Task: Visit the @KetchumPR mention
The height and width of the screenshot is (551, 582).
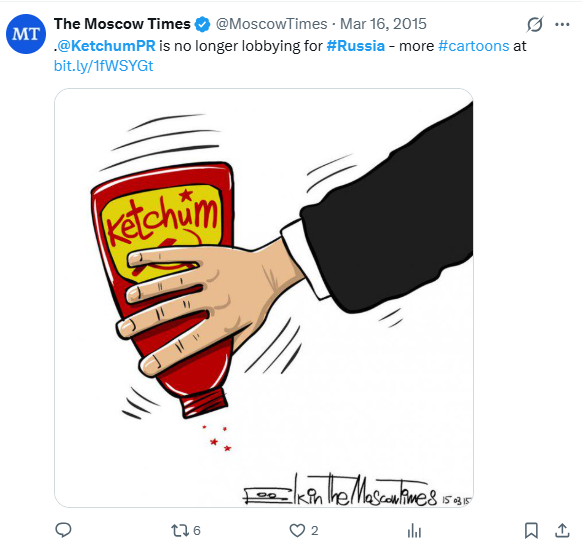Action: [x=106, y=46]
